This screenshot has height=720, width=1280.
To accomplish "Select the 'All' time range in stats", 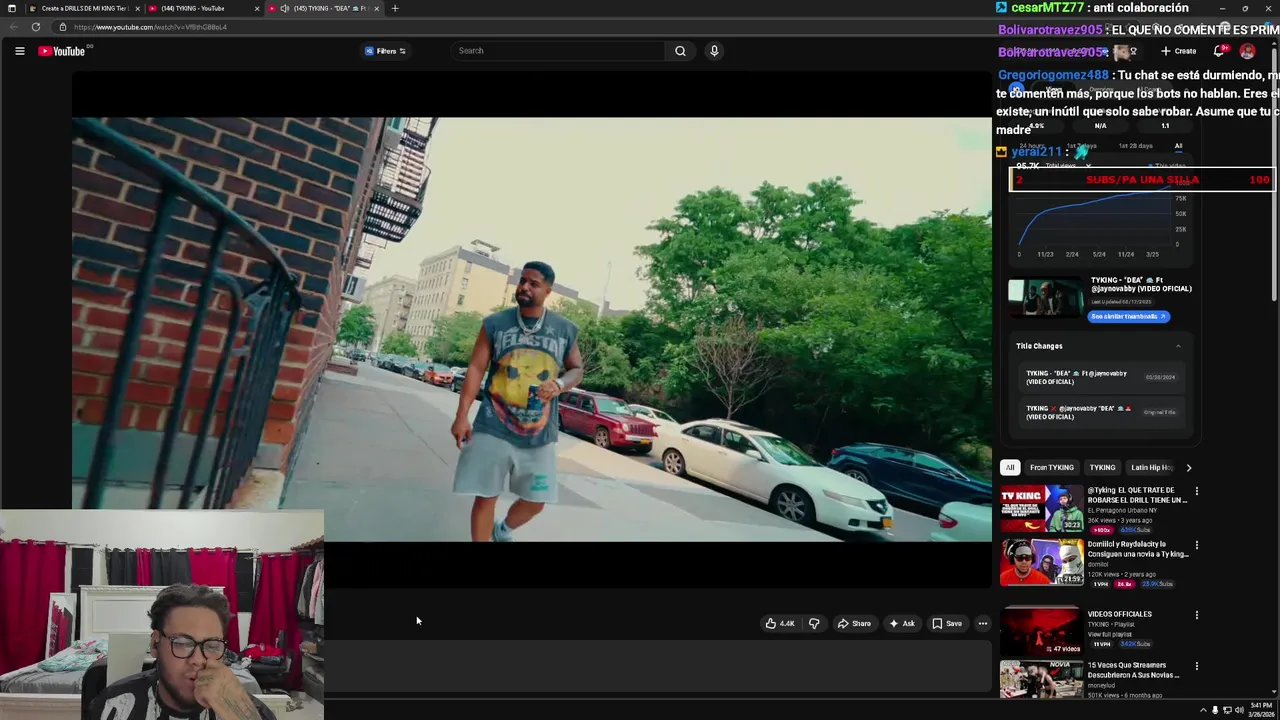I will [1178, 146].
